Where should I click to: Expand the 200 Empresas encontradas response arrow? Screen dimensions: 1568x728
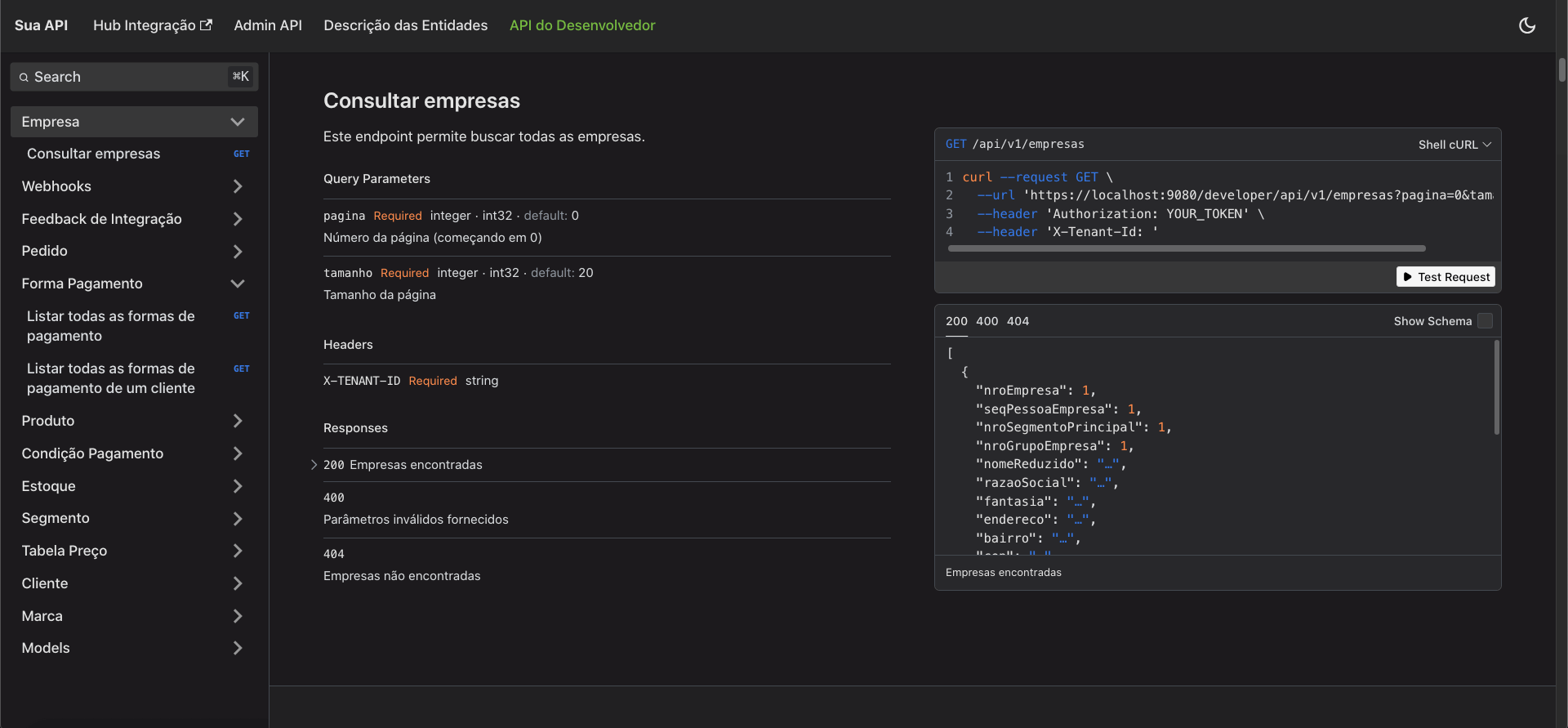click(314, 465)
